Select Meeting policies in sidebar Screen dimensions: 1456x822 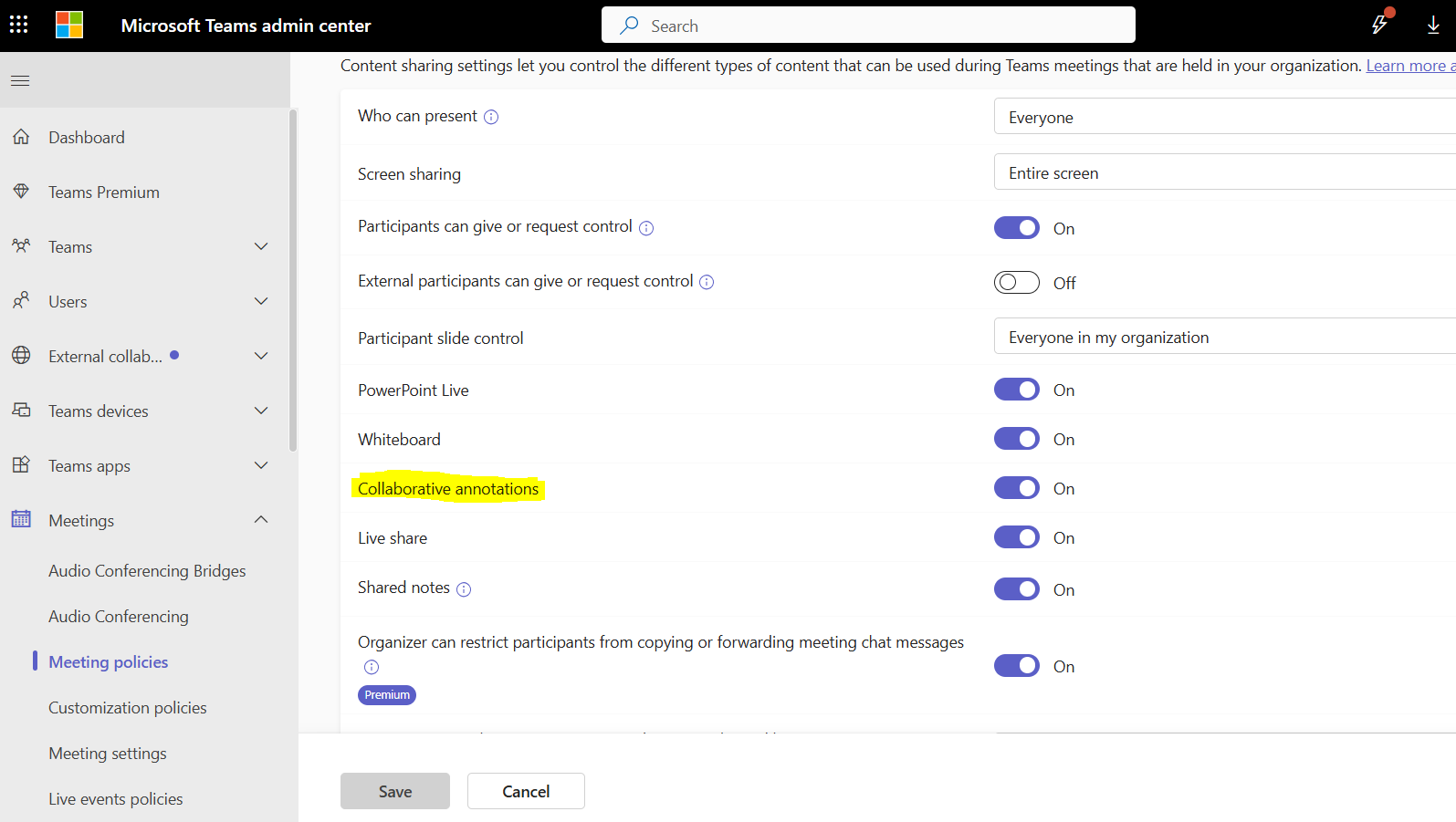(109, 662)
